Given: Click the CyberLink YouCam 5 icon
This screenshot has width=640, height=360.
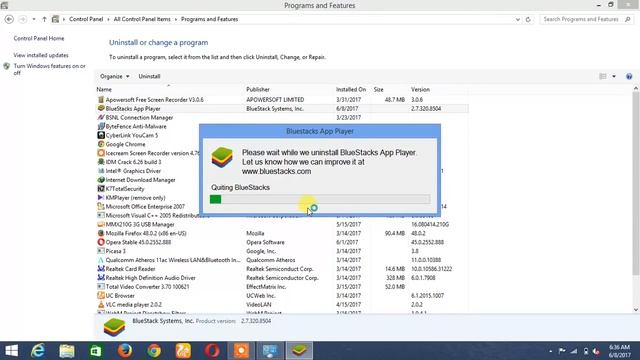Looking at the screenshot, I should pos(101,135).
